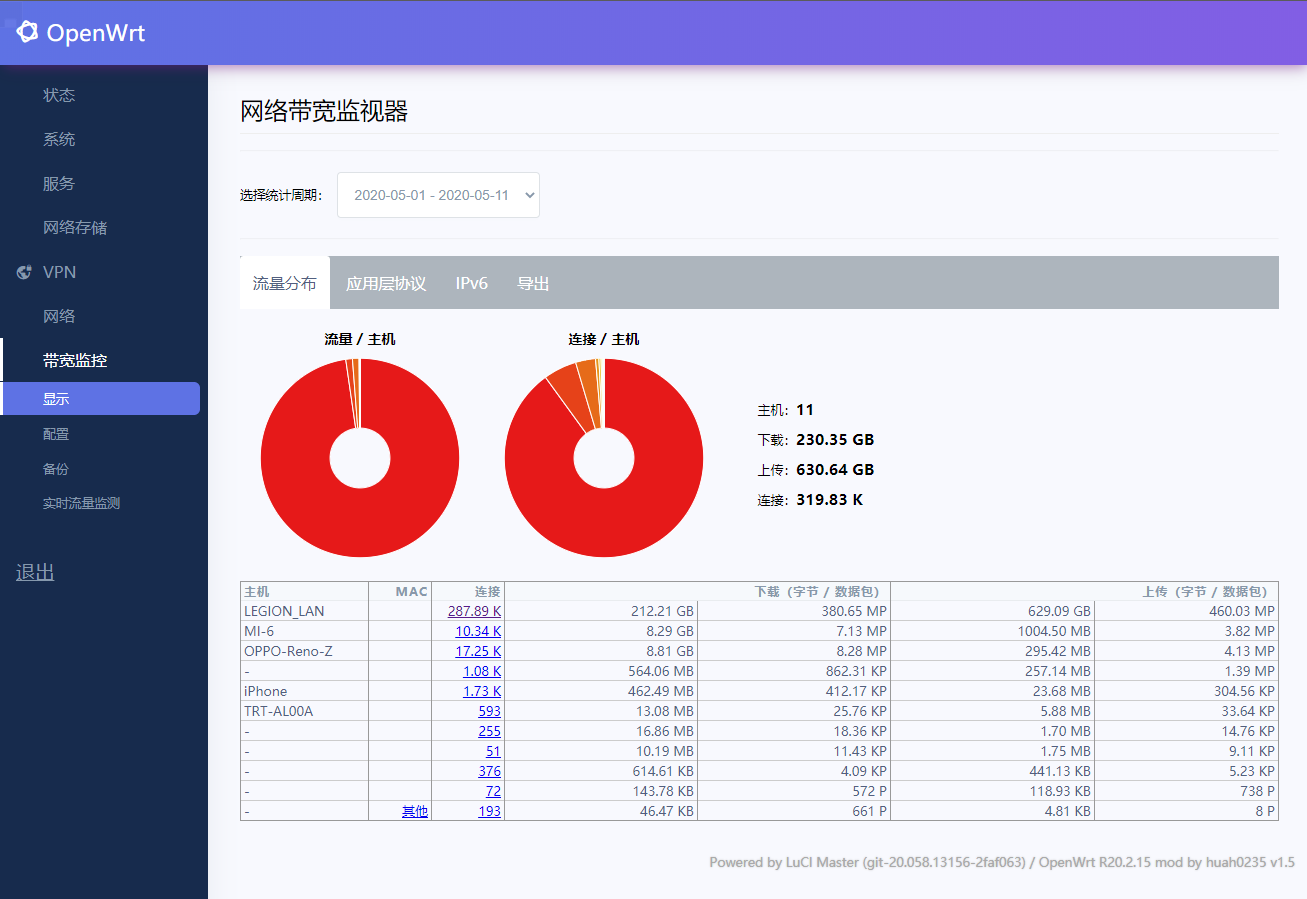Open the 287.89 K connections link
This screenshot has width=1307, height=899.
pyautogui.click(x=474, y=611)
